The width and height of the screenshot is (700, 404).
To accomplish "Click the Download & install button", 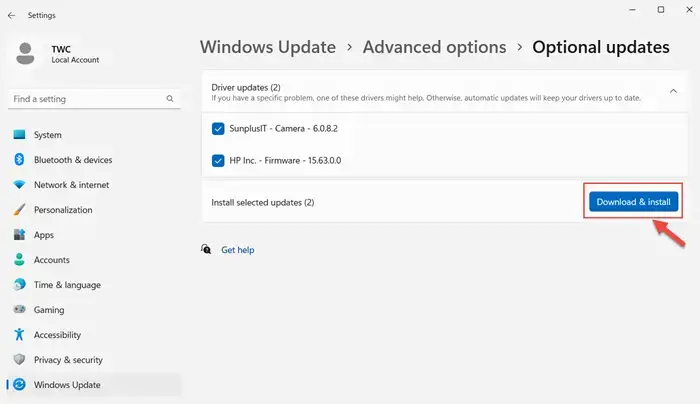I will [633, 202].
